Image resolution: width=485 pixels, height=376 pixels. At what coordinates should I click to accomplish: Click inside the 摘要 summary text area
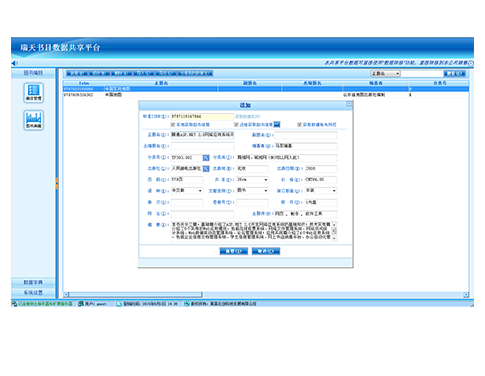[251, 231]
